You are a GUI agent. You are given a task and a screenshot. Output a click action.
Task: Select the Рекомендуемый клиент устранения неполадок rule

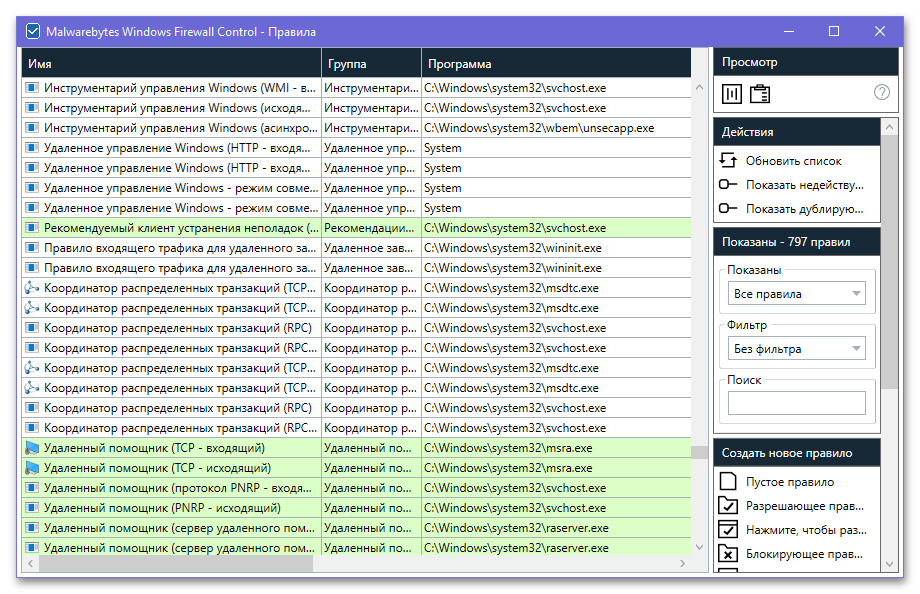point(357,228)
